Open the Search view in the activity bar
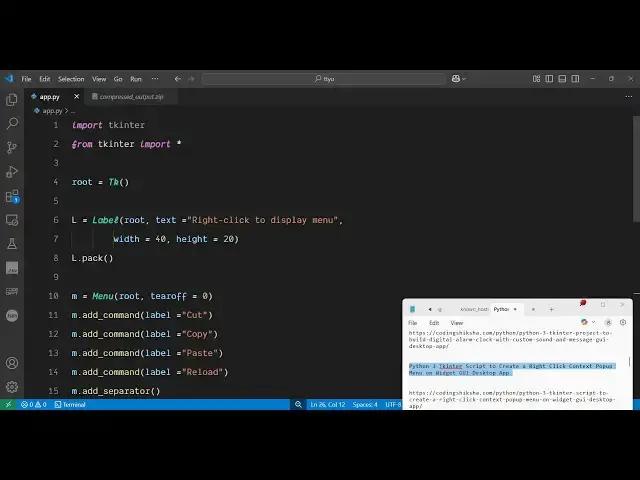Image resolution: width=640 pixels, height=480 pixels. 12,123
